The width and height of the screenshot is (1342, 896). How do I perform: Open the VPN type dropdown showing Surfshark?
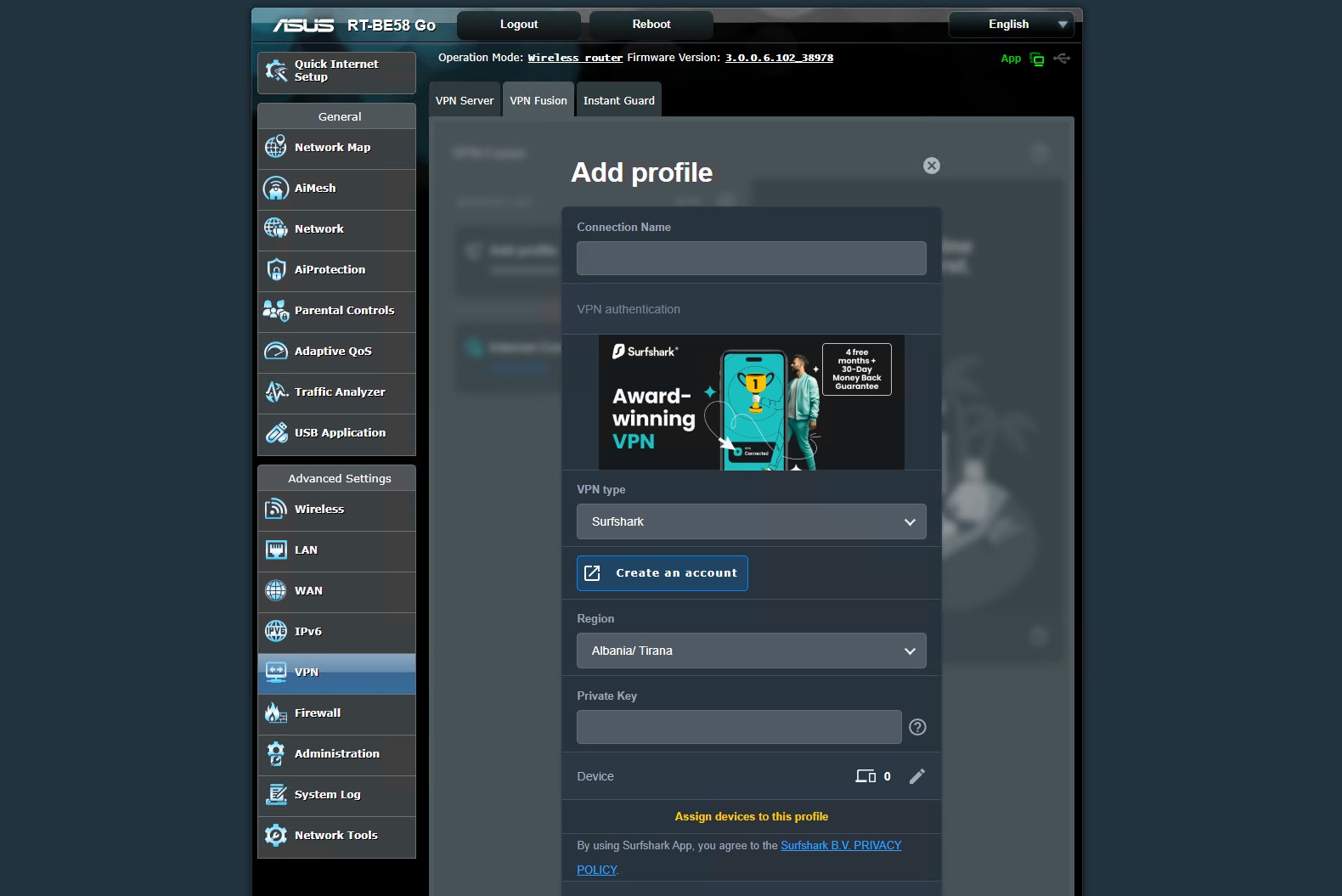pyautogui.click(x=752, y=521)
